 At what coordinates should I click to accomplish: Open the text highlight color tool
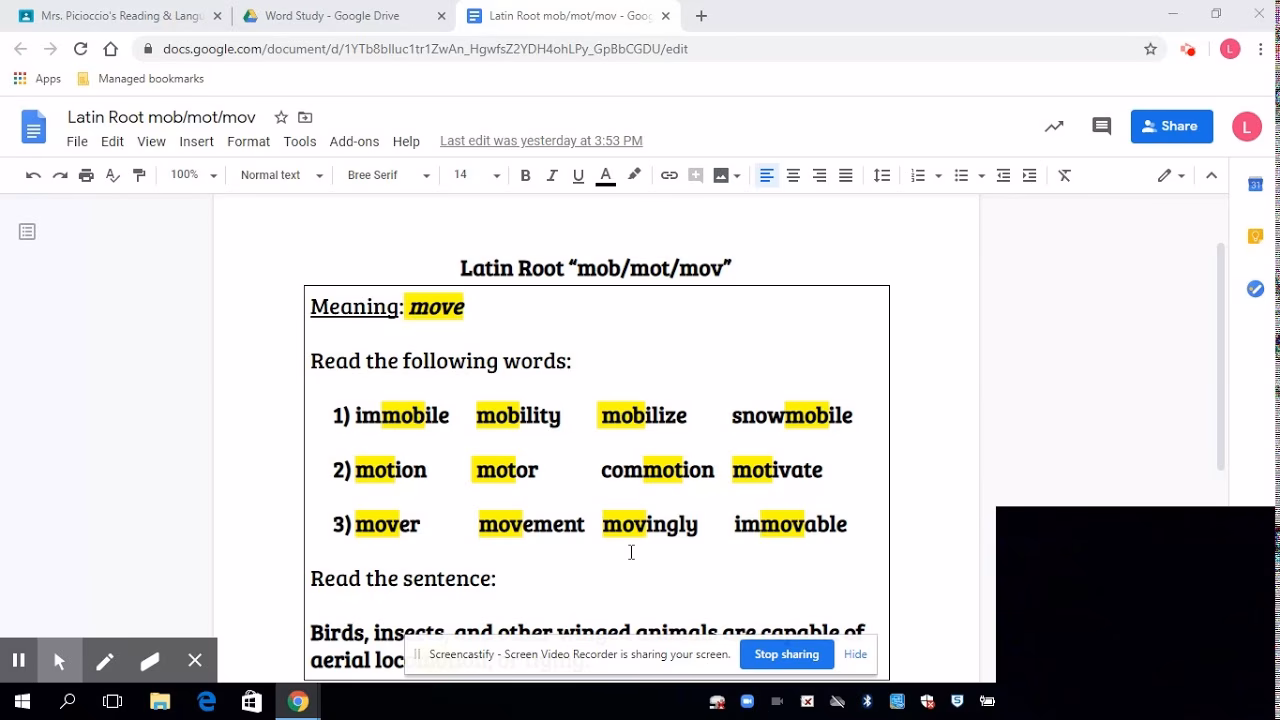(634, 175)
